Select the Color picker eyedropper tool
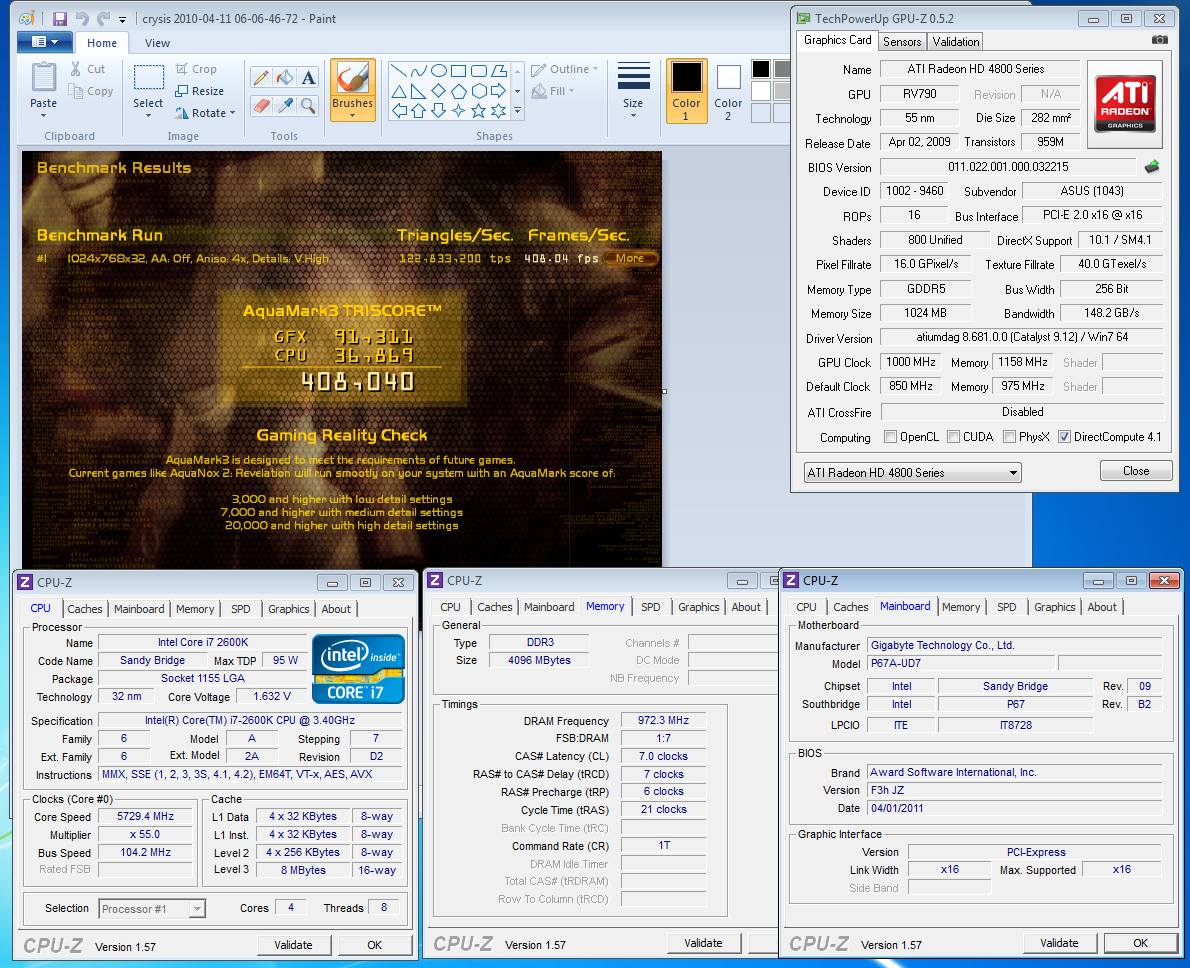The image size is (1190, 968). (285, 106)
